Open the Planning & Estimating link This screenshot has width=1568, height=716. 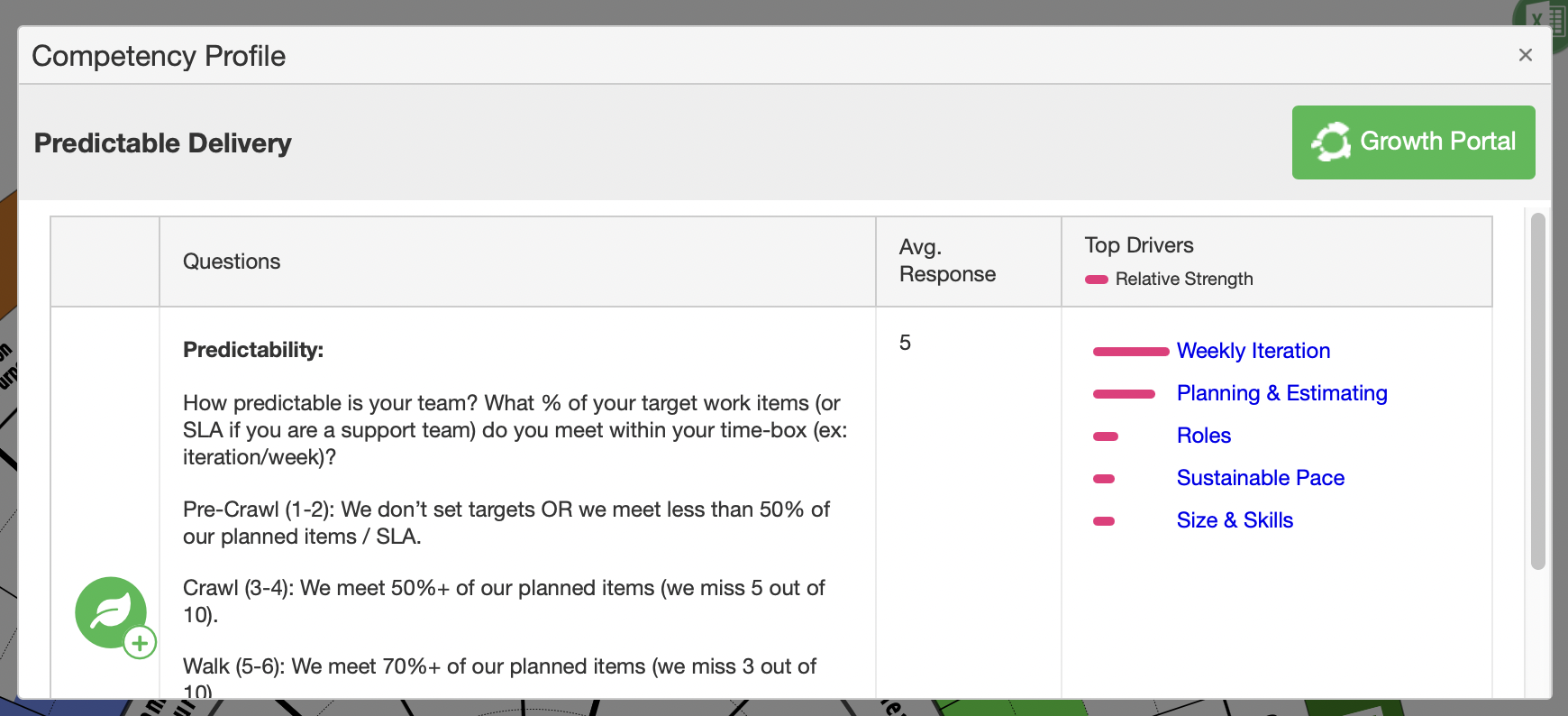click(1281, 393)
